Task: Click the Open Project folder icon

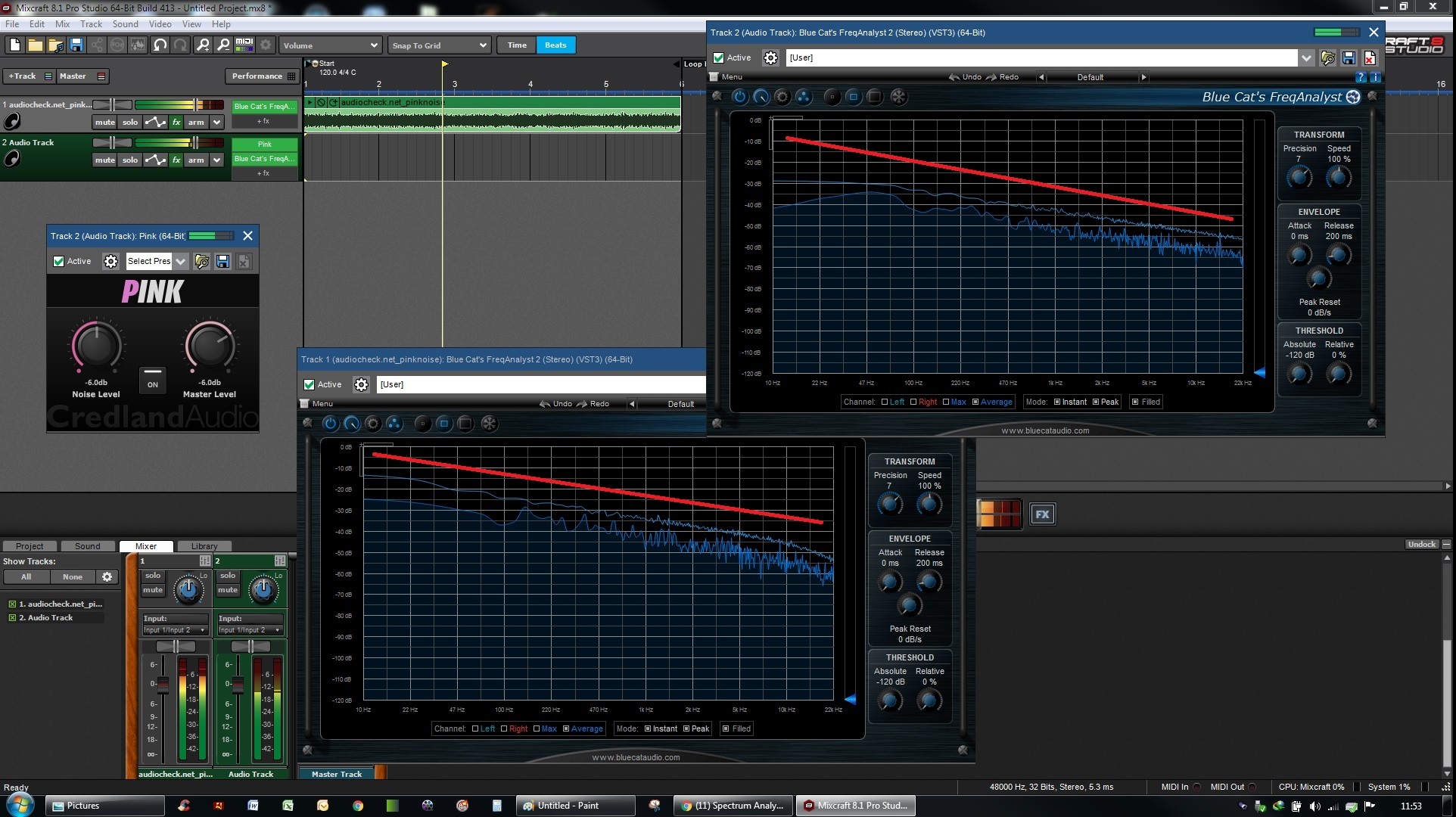Action: coord(35,45)
